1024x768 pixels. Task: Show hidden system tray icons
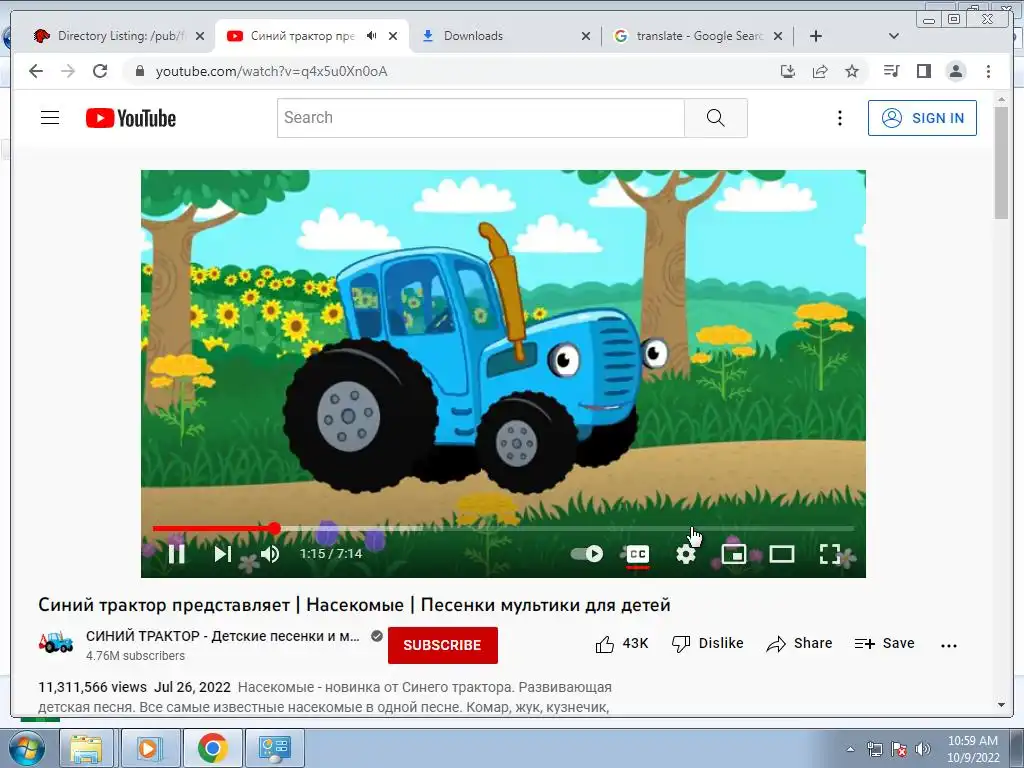(x=850, y=749)
